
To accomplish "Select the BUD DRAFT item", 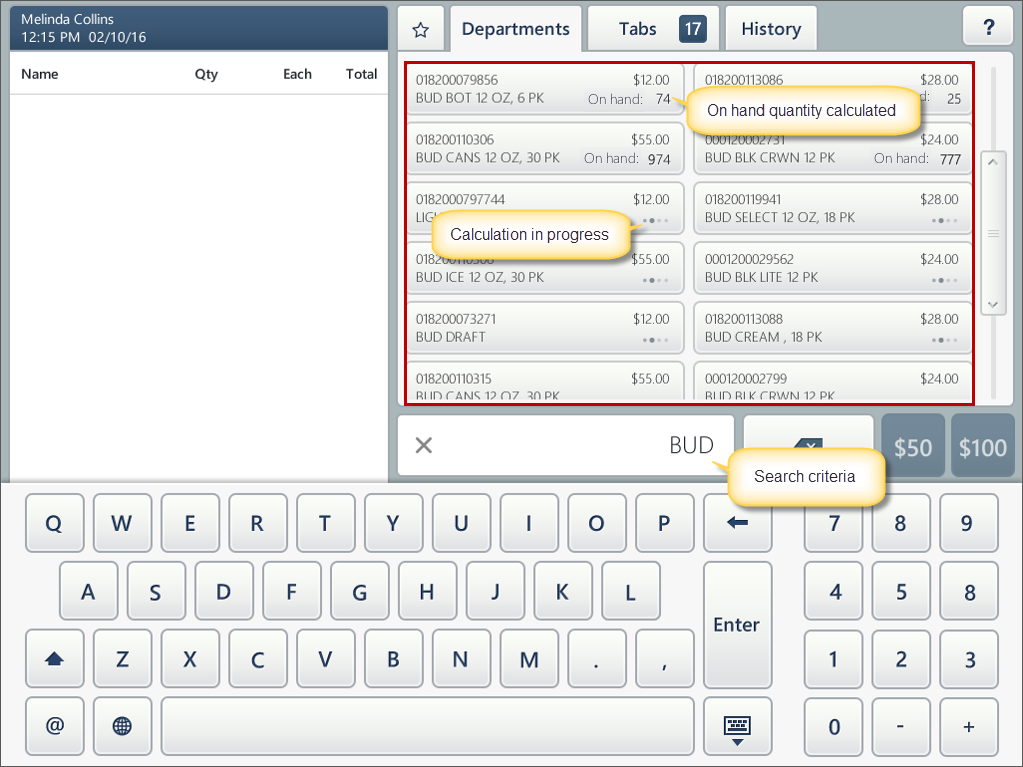I will 545,328.
